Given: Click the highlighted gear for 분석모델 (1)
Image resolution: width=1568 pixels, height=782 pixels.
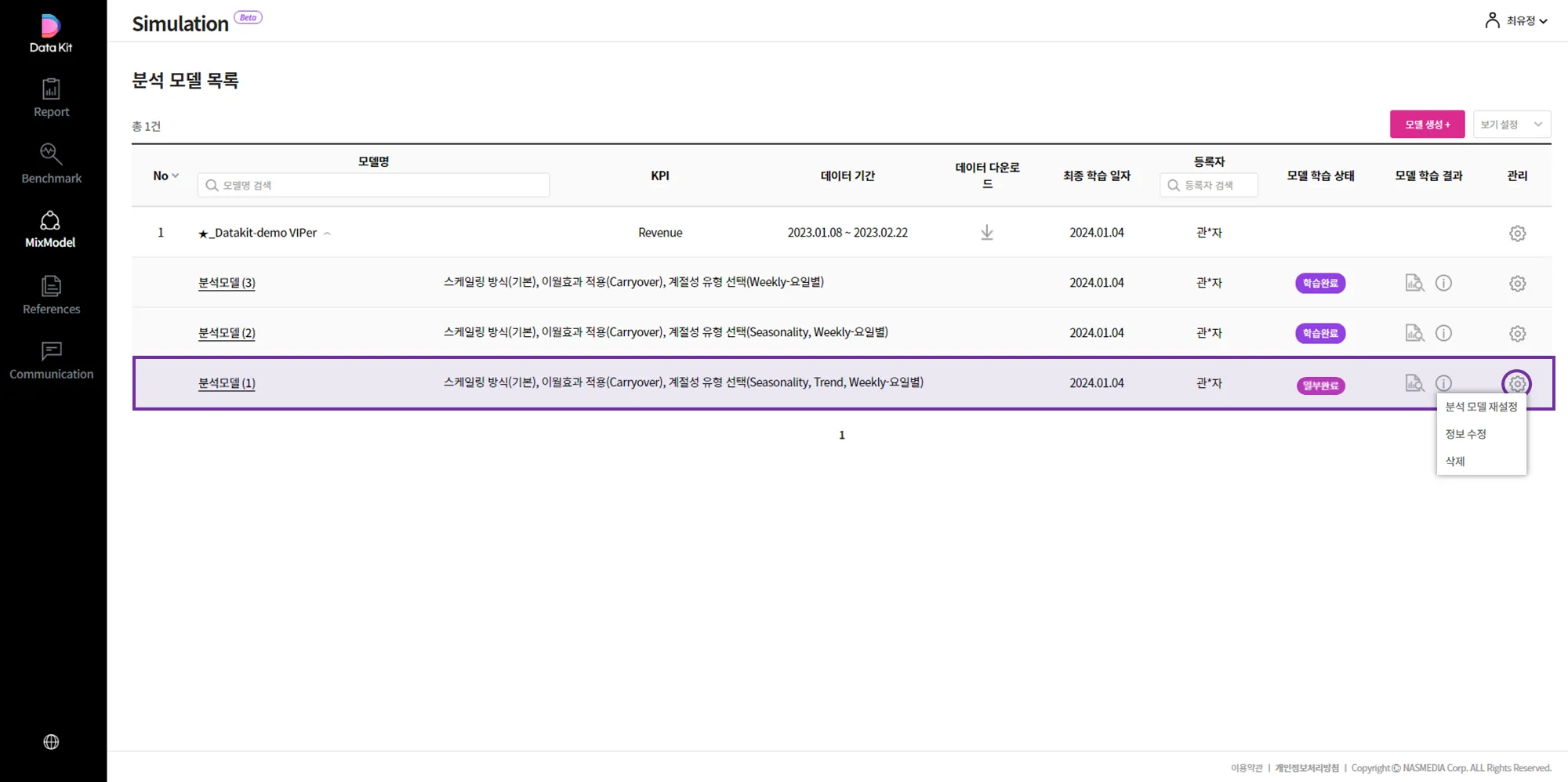Looking at the screenshot, I should (x=1517, y=384).
